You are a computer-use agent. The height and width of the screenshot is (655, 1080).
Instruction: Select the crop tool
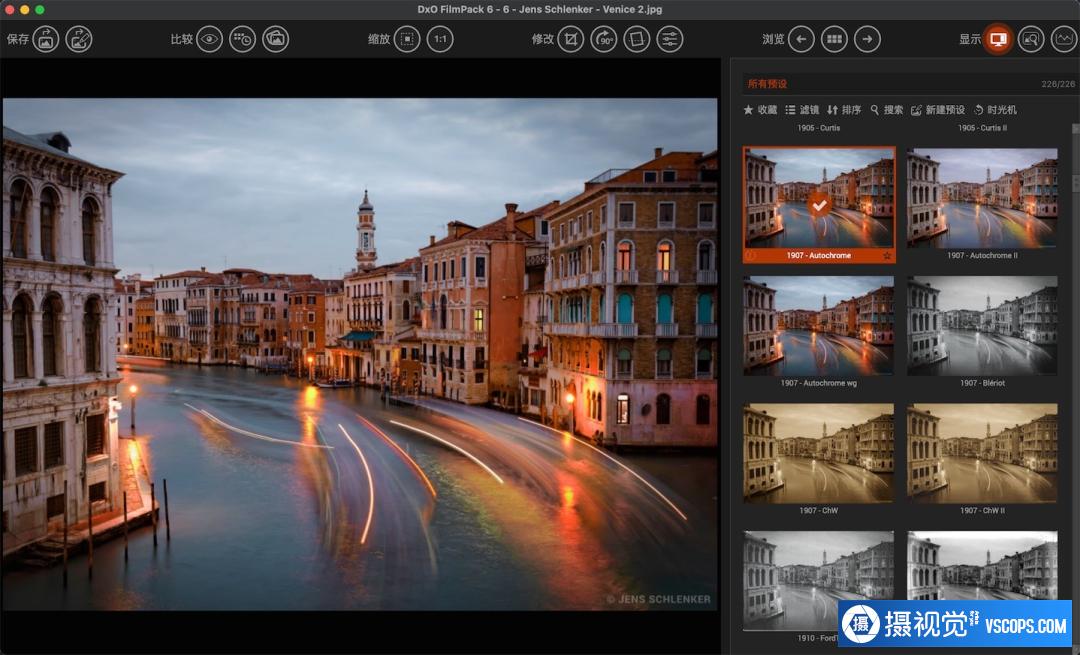coord(571,39)
